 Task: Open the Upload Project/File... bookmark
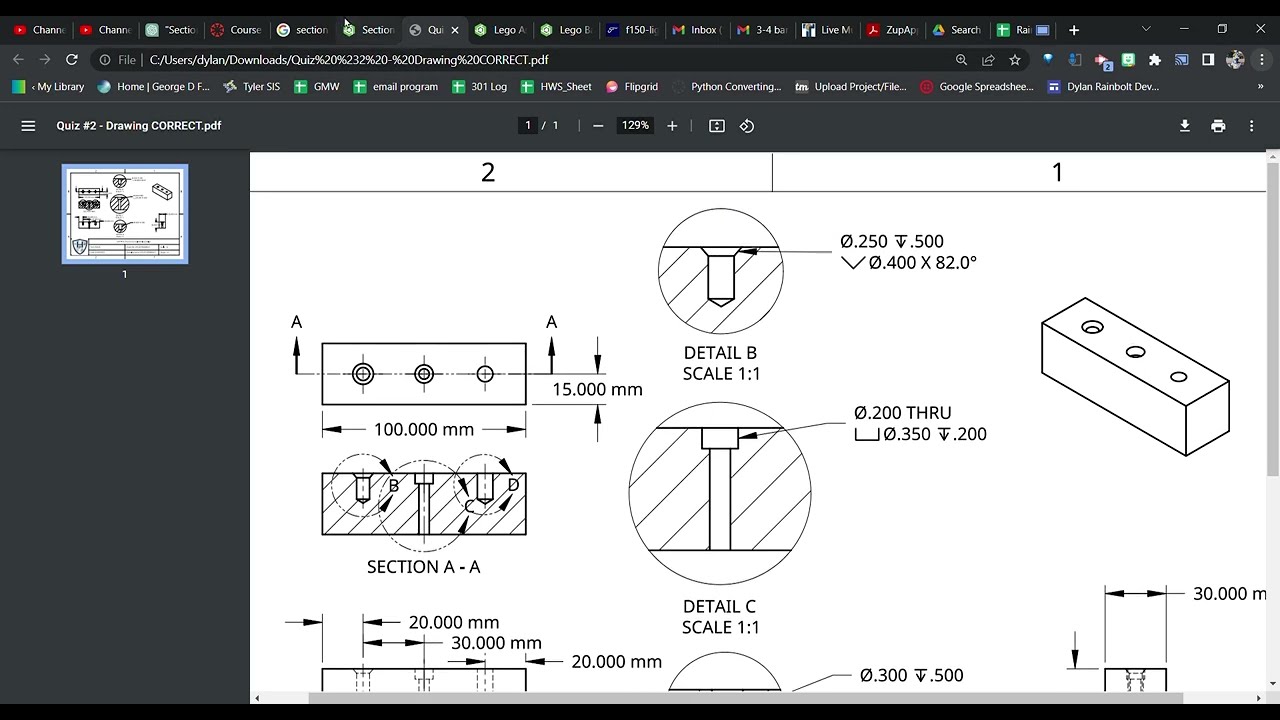point(851,87)
